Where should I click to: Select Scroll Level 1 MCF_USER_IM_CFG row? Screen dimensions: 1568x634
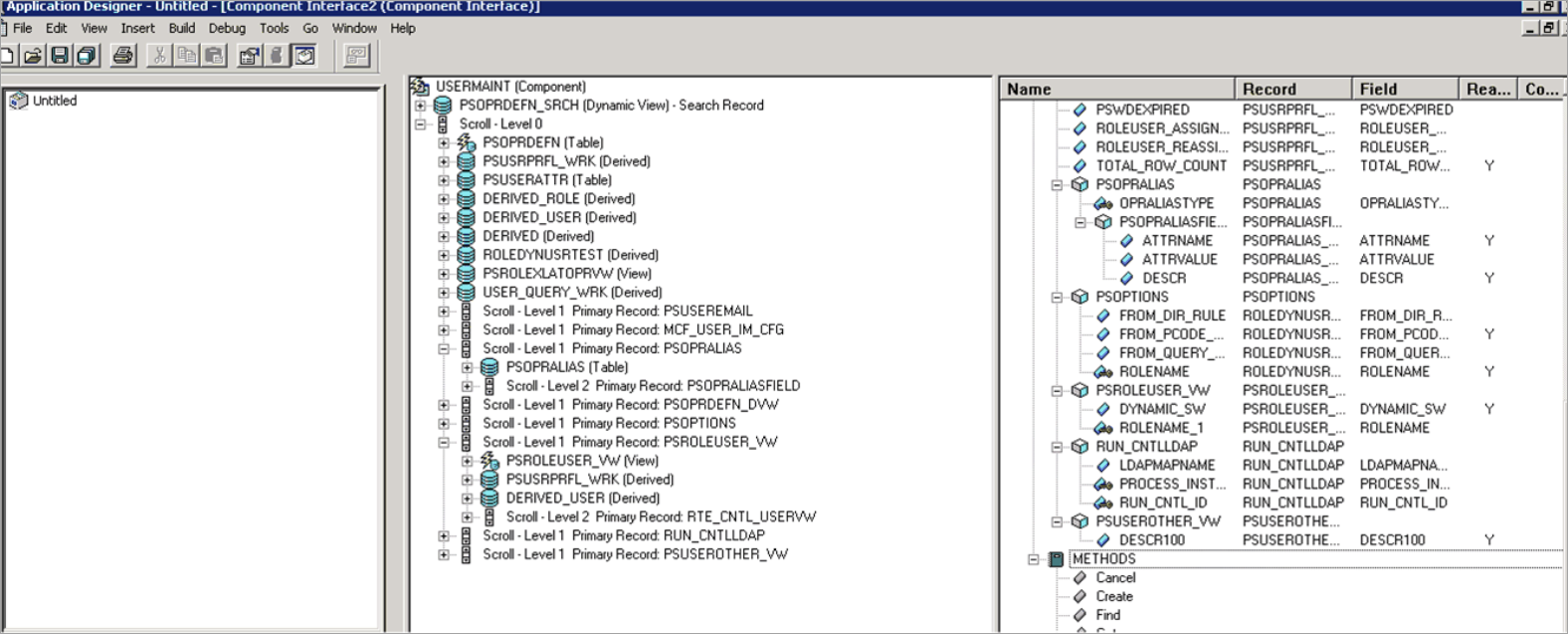tap(633, 330)
